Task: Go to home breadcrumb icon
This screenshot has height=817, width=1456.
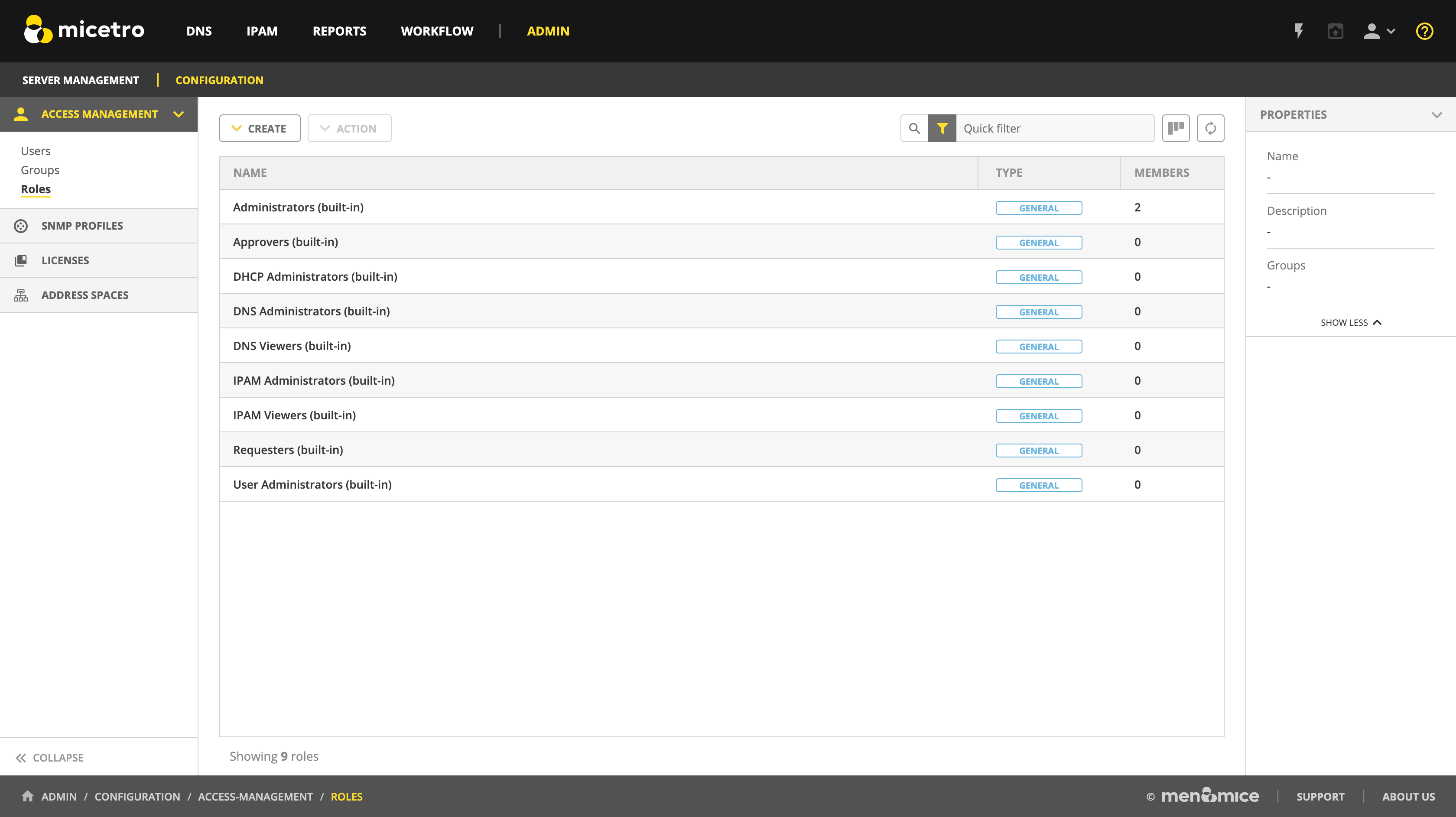Action: (27, 796)
